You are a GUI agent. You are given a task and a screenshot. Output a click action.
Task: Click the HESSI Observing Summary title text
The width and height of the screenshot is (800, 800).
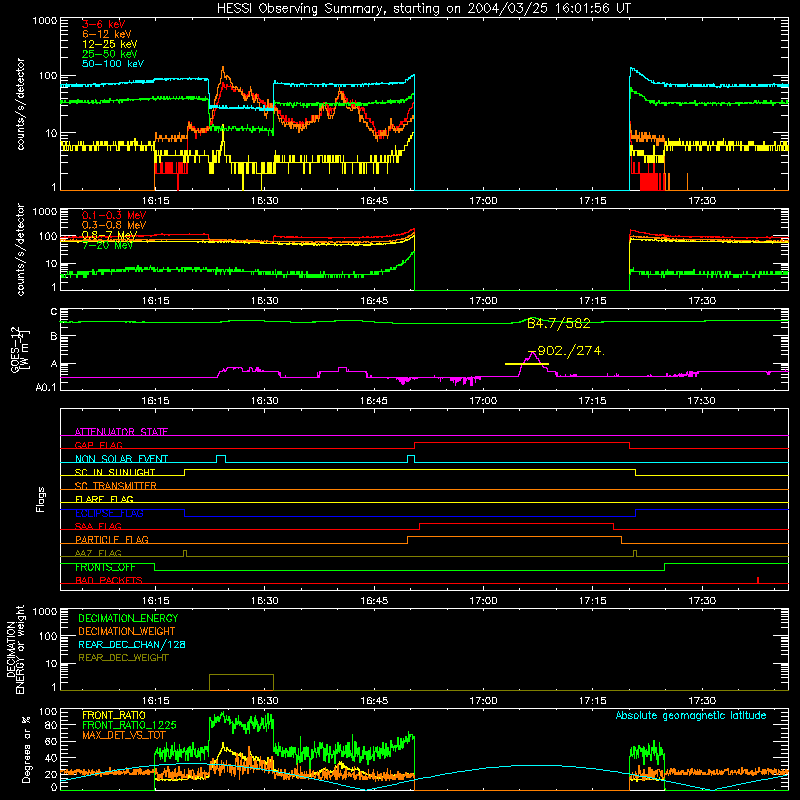424,9
